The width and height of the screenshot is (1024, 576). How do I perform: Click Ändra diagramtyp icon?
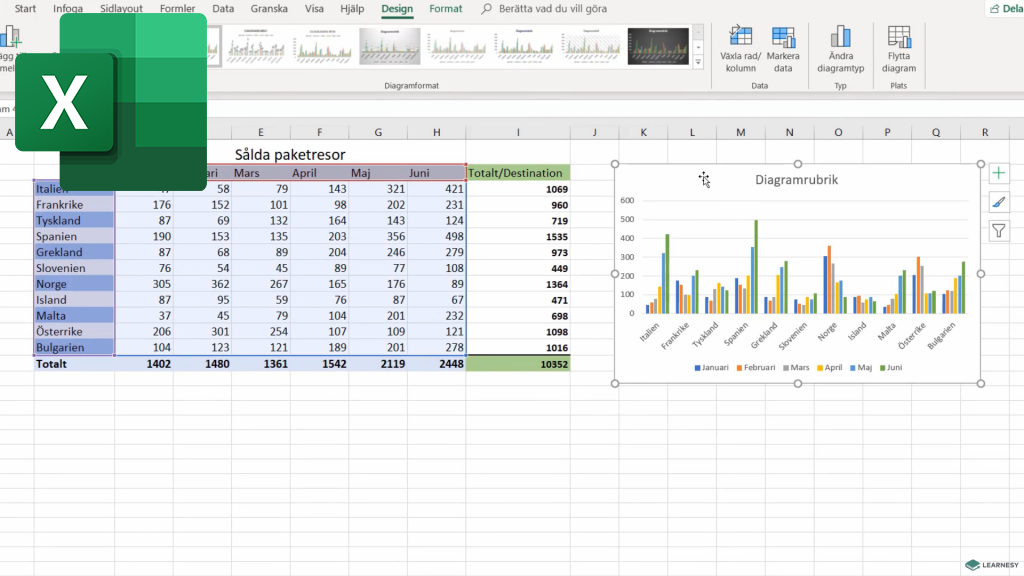pos(840,49)
